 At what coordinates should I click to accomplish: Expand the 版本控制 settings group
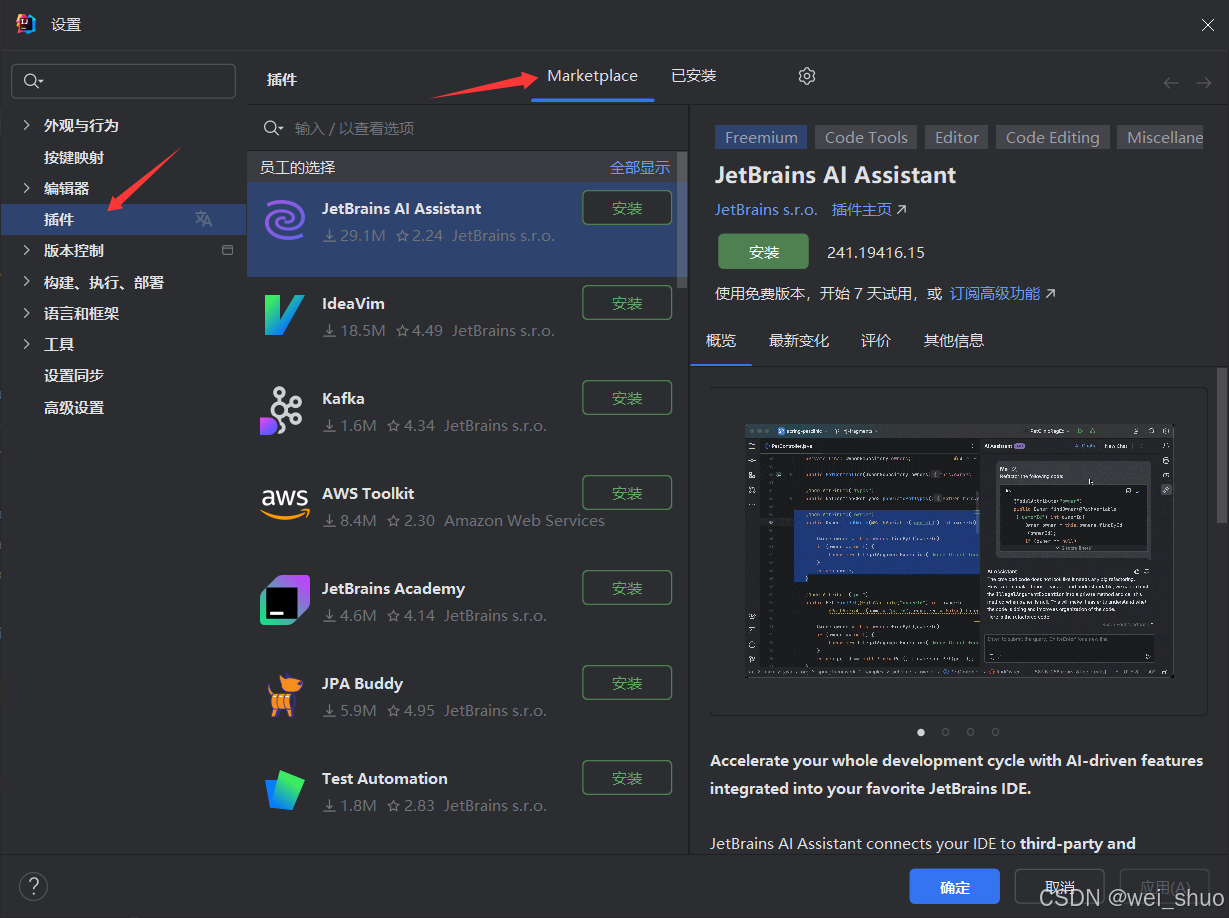(26, 250)
